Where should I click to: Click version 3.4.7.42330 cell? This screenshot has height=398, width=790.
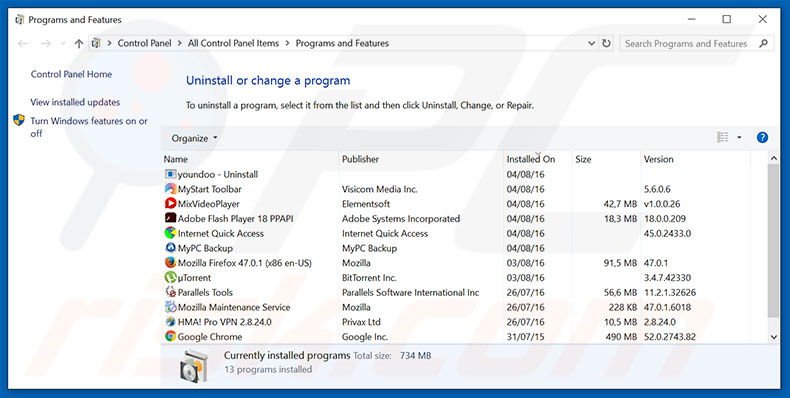pos(667,278)
